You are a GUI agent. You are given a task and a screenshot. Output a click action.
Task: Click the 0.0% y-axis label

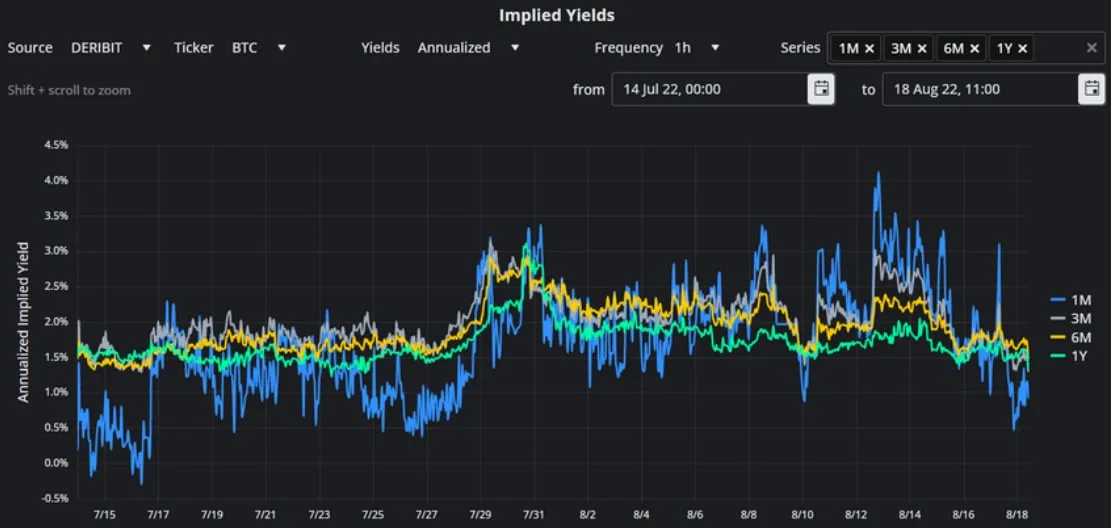click(x=57, y=463)
